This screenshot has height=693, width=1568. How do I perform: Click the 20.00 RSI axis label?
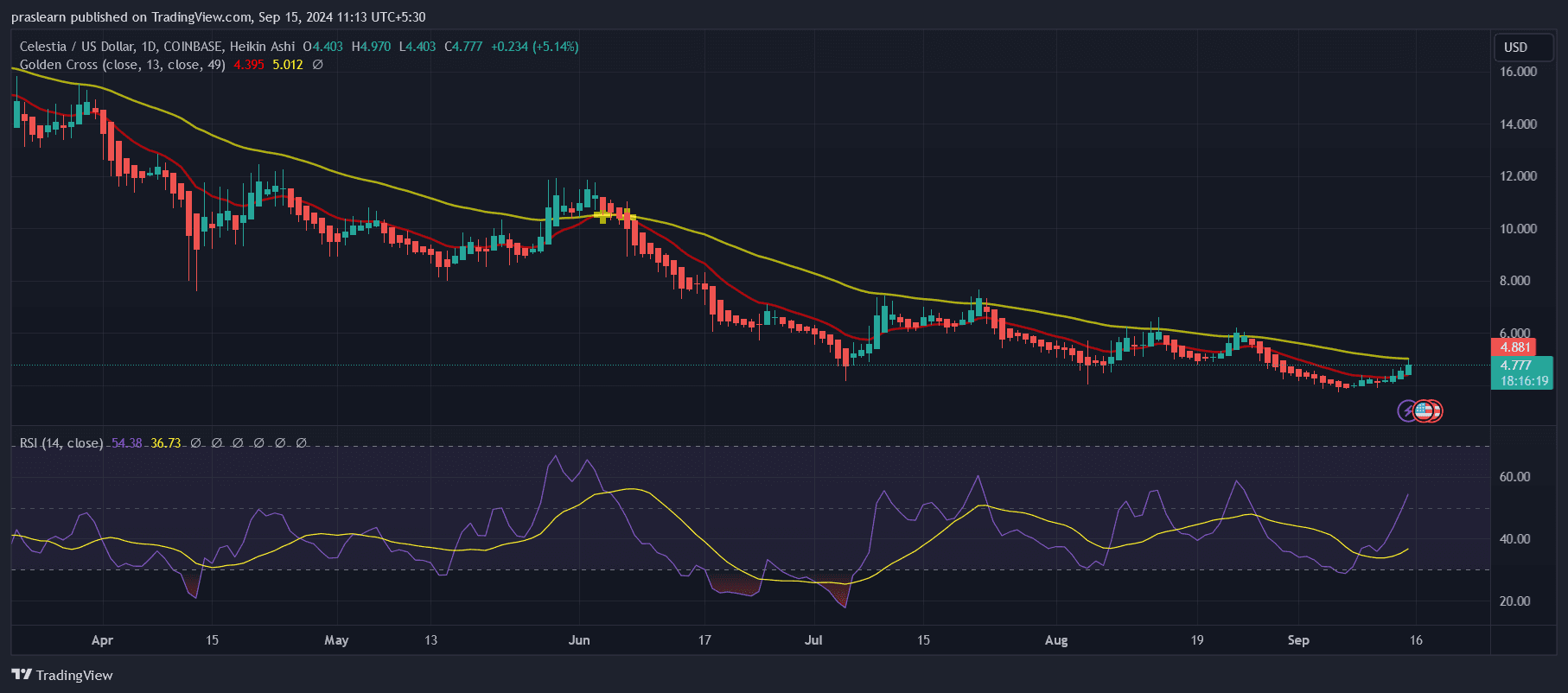(x=1515, y=601)
